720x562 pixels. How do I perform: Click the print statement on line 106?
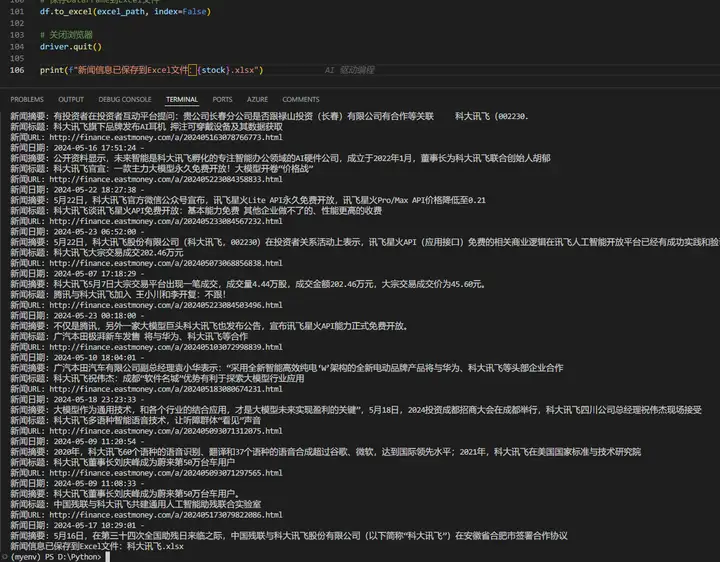[152, 70]
